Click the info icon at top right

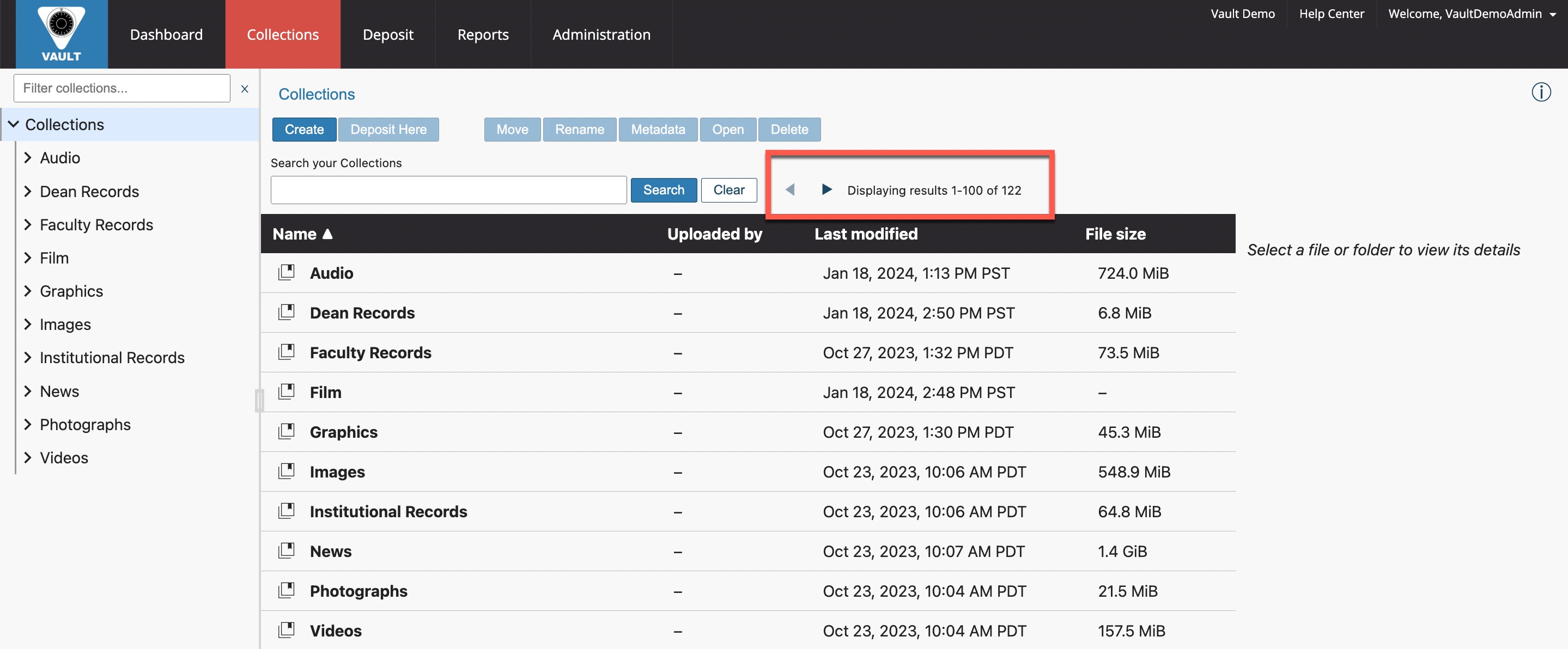click(x=1541, y=93)
